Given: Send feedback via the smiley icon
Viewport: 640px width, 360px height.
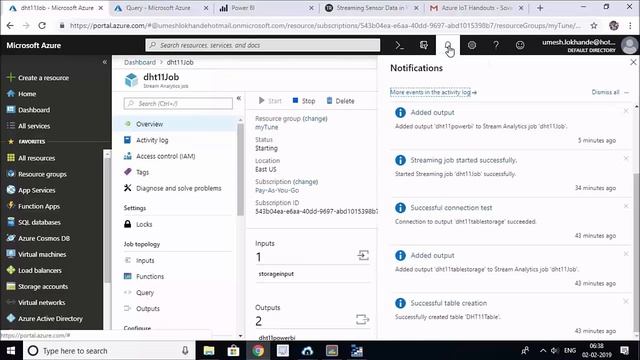Looking at the screenshot, I should pyautogui.click(x=520, y=45).
